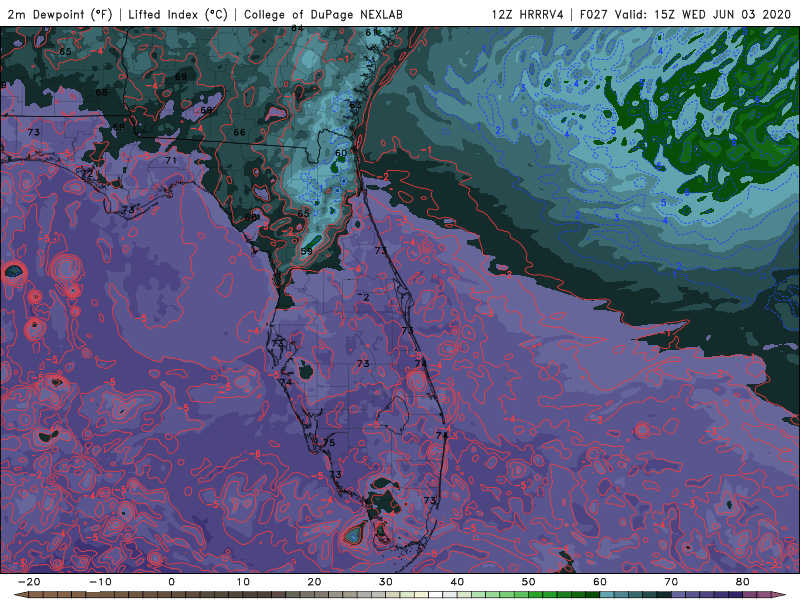Click the 75 dewpoint value on southwest Florida

pos(329,442)
